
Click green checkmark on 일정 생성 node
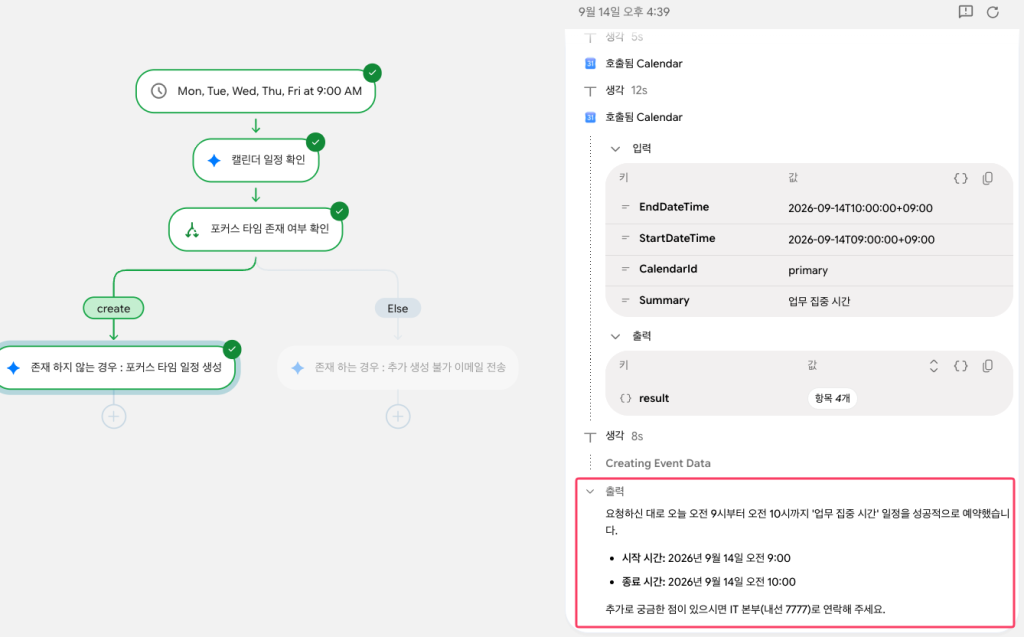[x=232, y=349]
